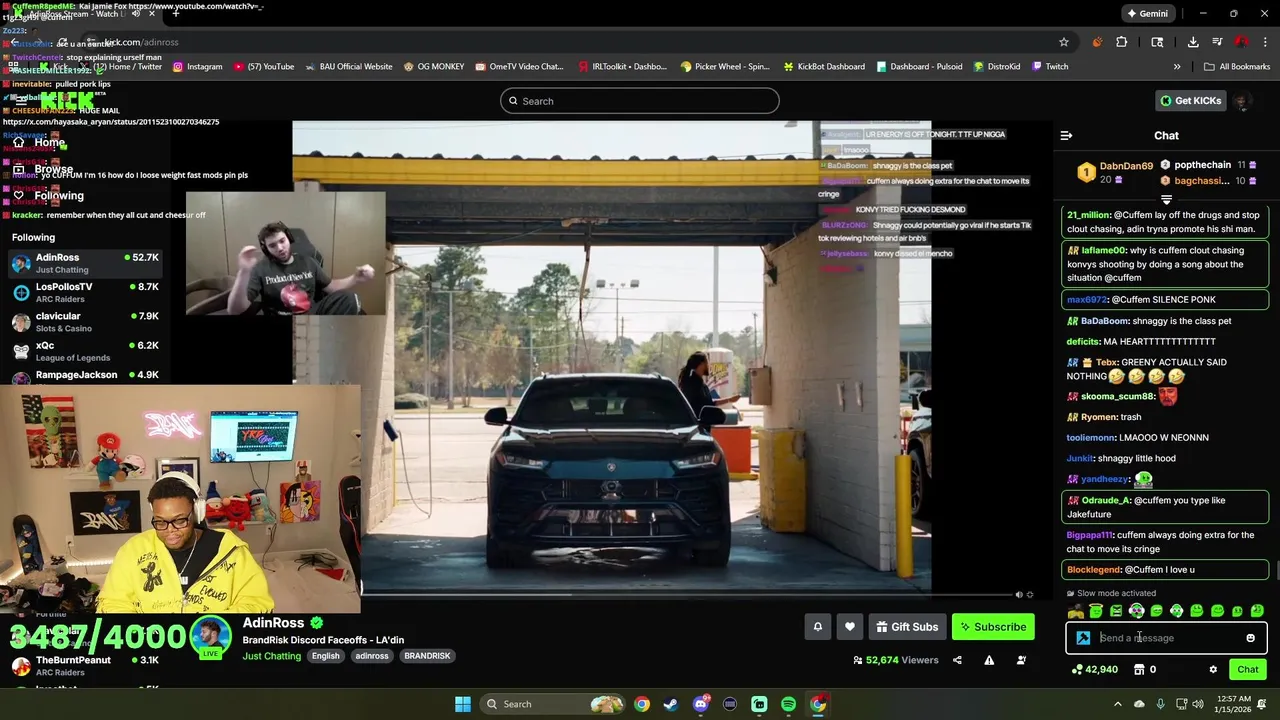This screenshot has height=720, width=1280.
Task: Open the IRLToolkit Dashboard bookmark
Action: 622,67
